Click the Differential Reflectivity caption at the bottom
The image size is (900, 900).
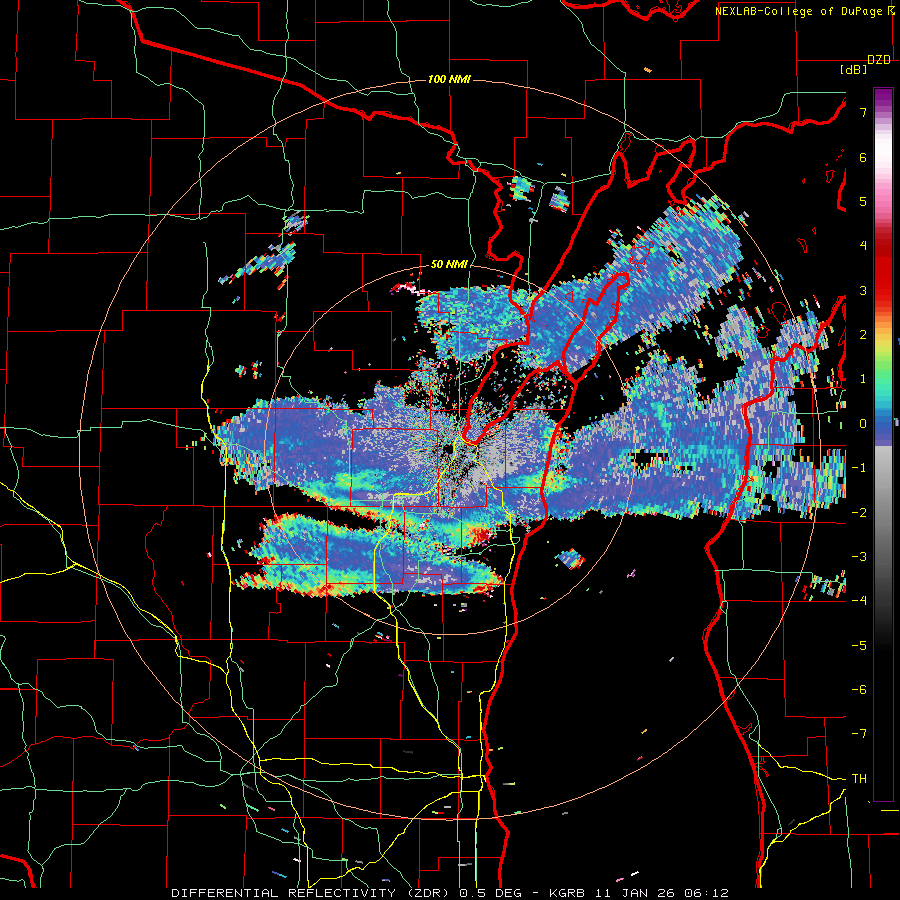[450, 893]
